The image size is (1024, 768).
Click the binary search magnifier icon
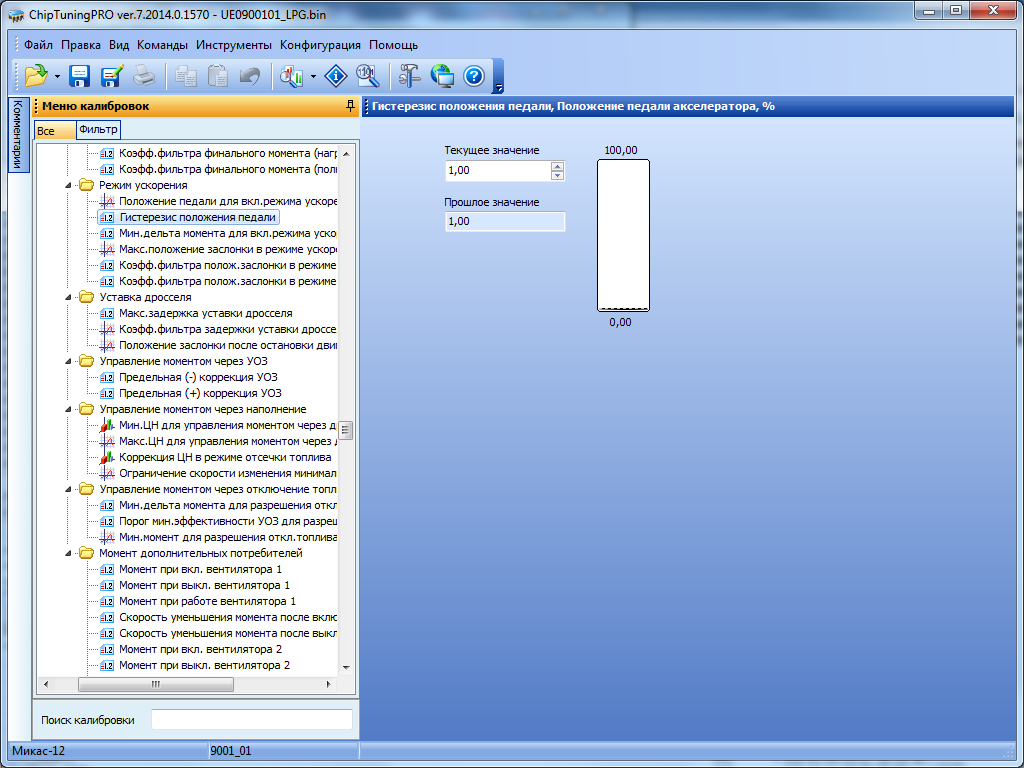(367, 75)
